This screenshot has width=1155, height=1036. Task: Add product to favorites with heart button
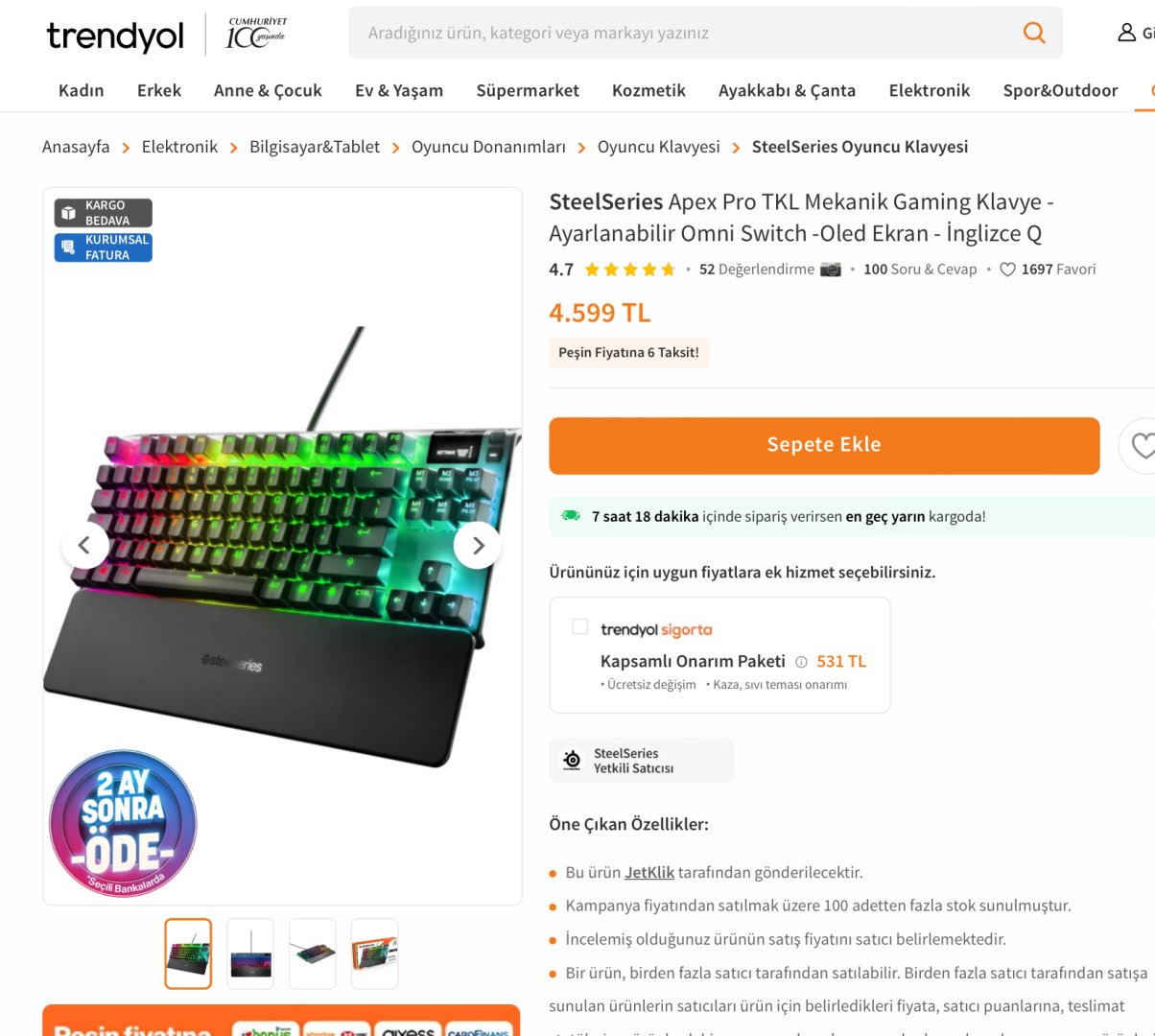coord(1142,446)
